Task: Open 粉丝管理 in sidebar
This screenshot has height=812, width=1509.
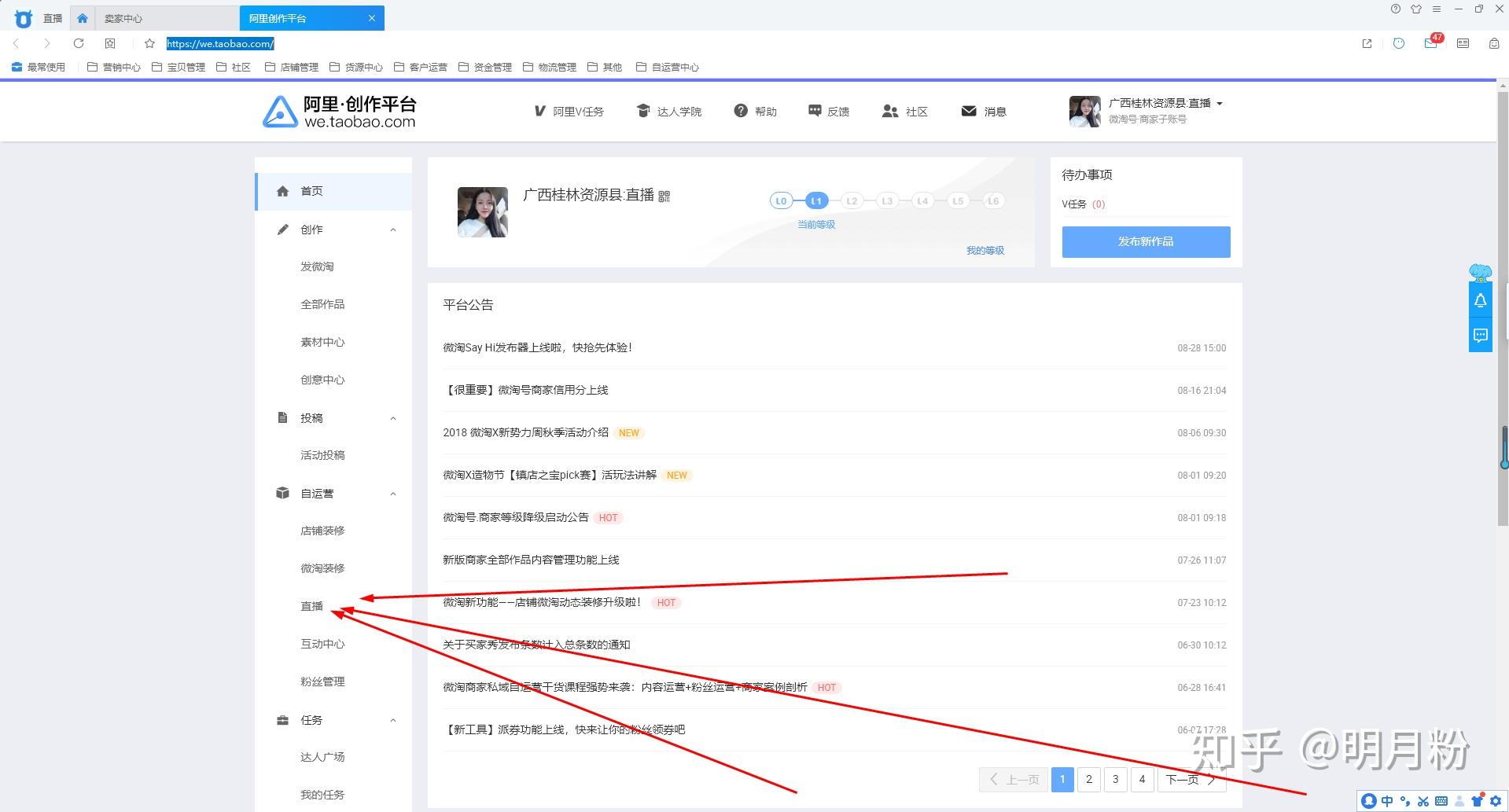Action: click(322, 682)
